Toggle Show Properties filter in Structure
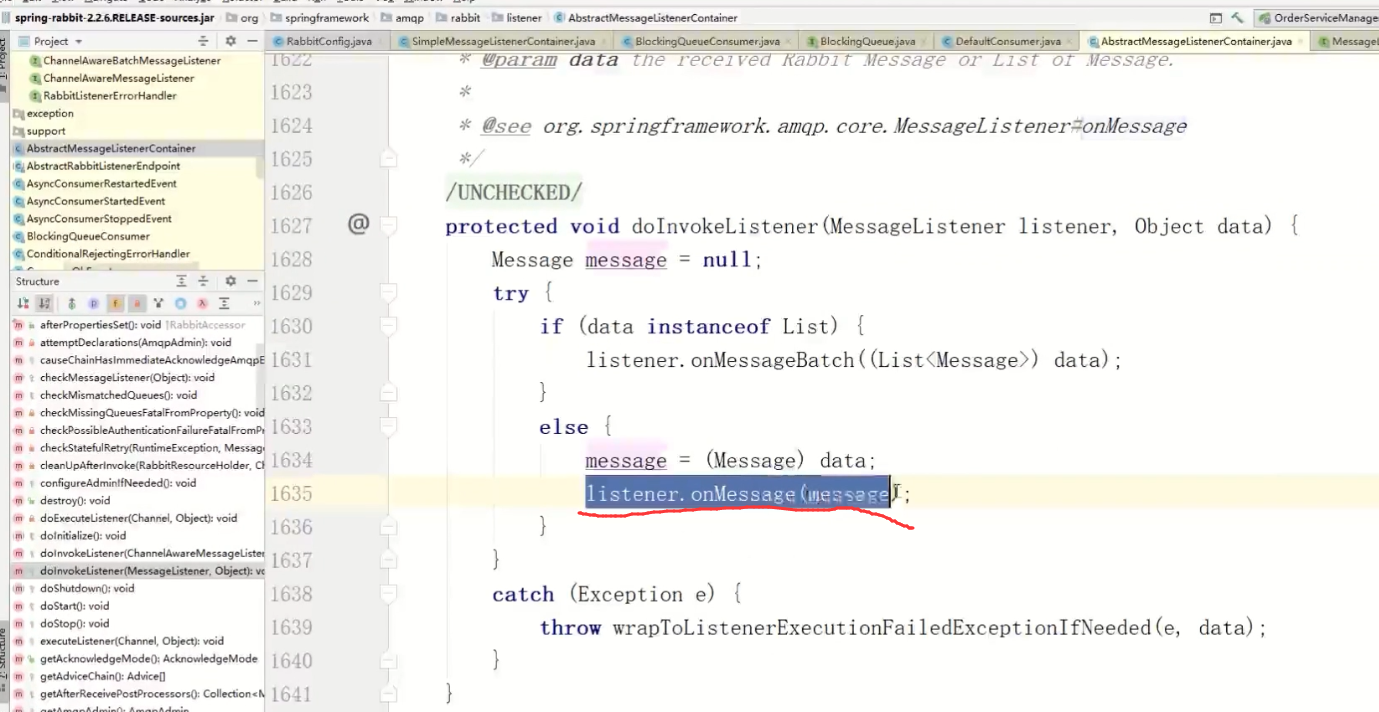The image size is (1379, 712). tap(93, 303)
